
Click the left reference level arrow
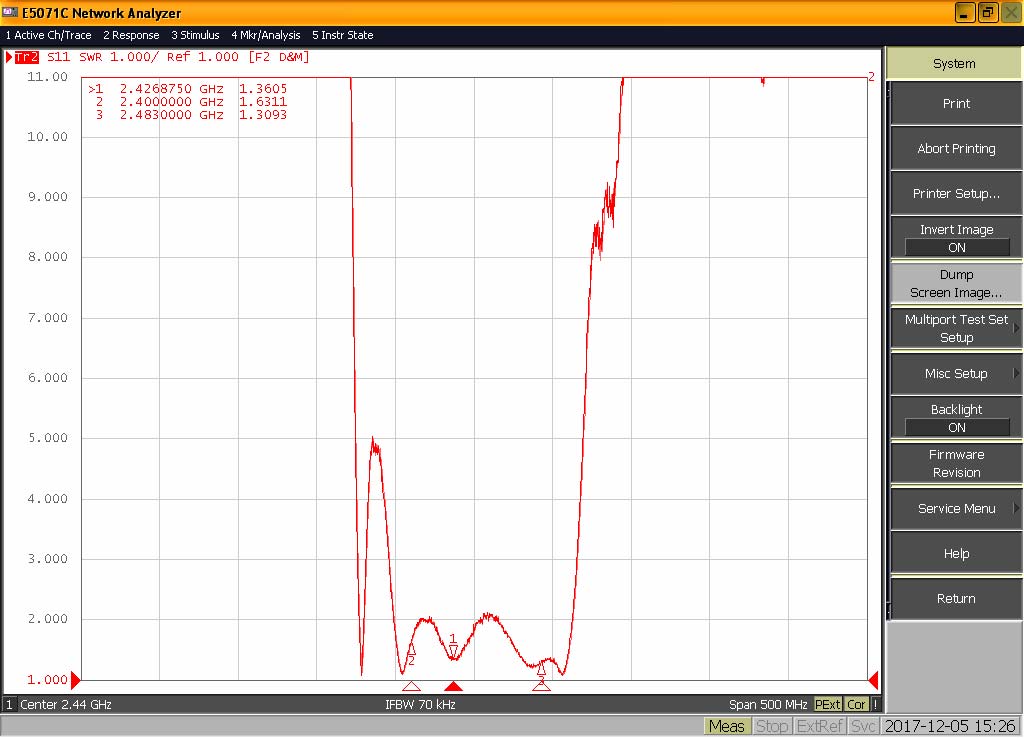pos(75,679)
